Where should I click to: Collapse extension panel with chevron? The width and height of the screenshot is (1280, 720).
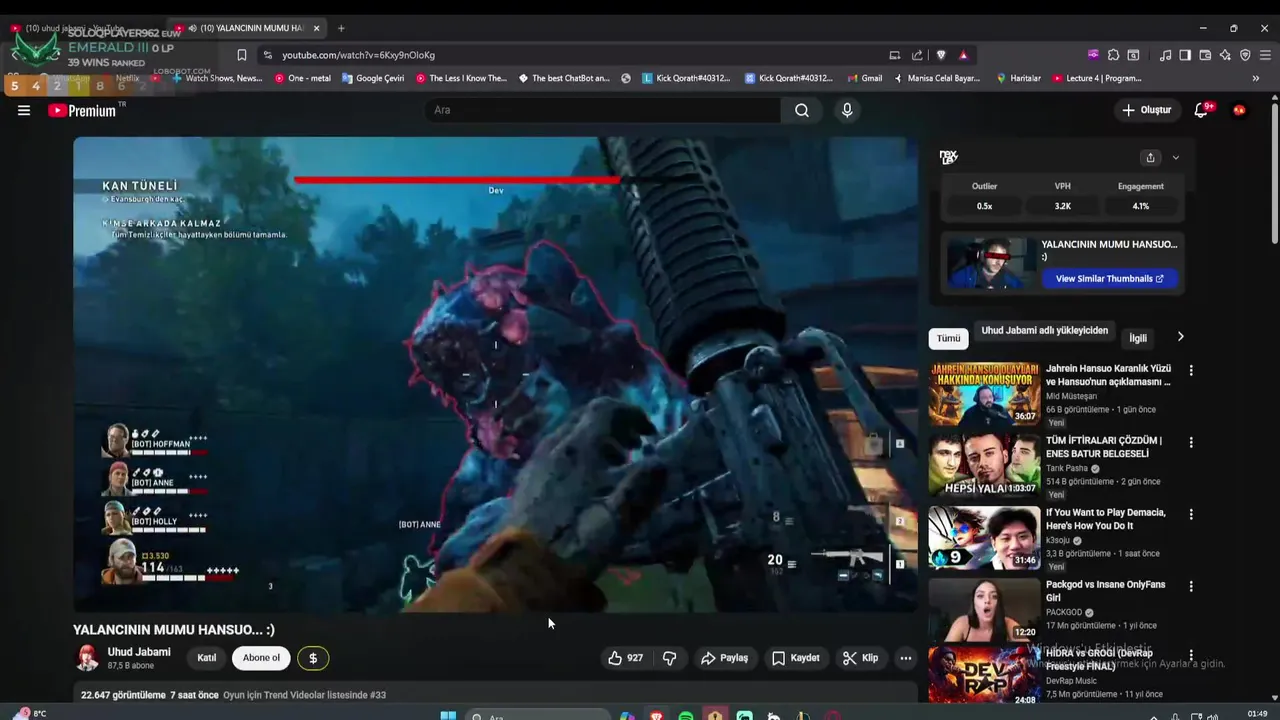[1175, 158]
